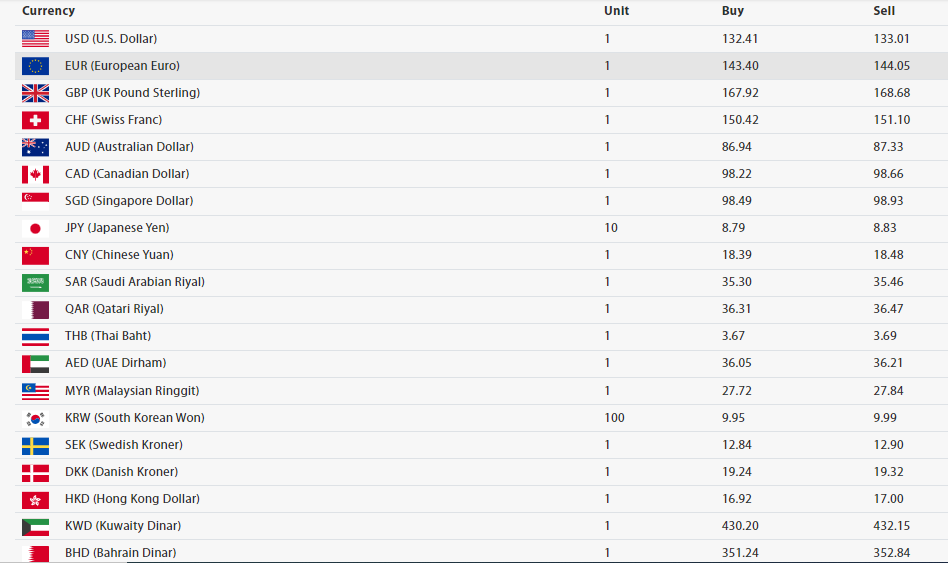Click the Australian flag icon

[35, 147]
